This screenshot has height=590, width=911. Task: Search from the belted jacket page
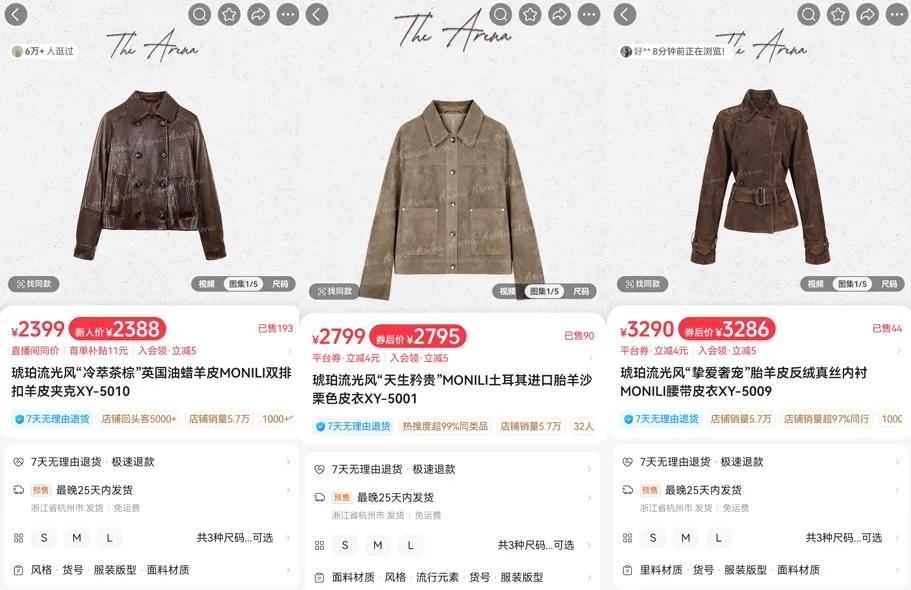pyautogui.click(x=808, y=15)
